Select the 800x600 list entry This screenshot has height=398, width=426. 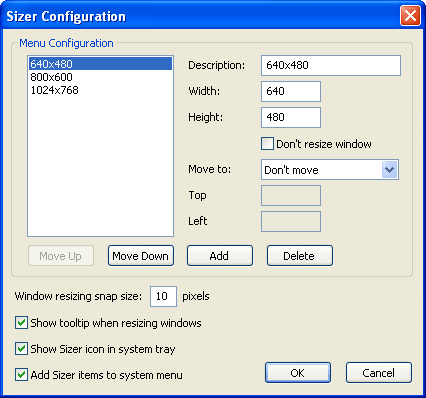(x=100, y=77)
